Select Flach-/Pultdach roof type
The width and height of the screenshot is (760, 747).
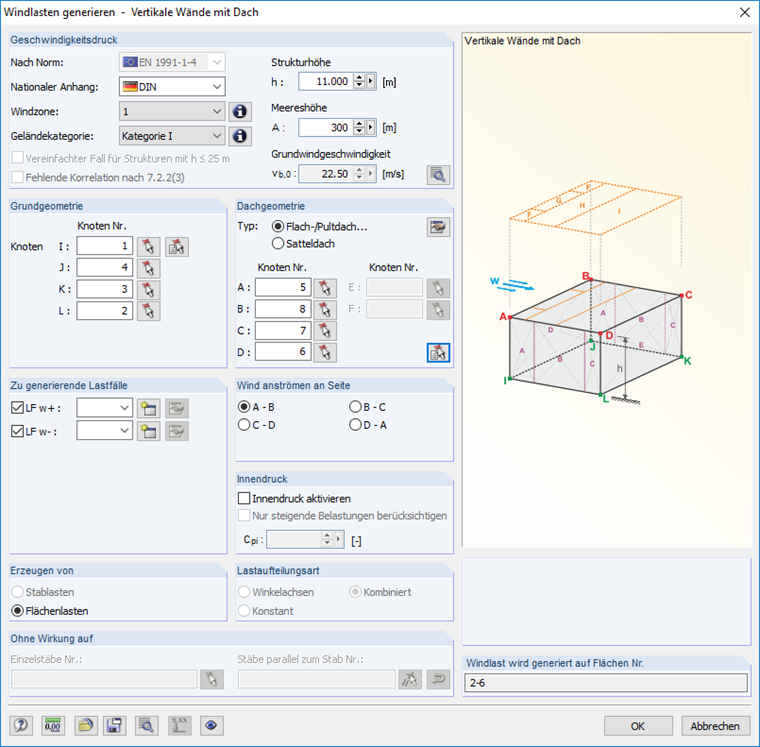tap(278, 226)
